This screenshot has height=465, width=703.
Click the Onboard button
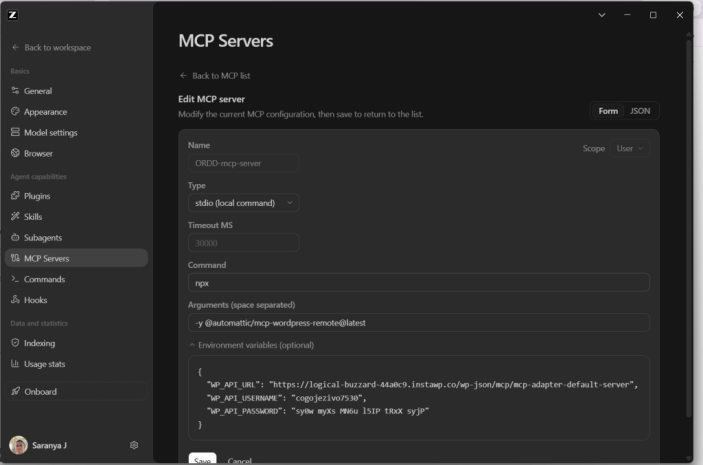pyautogui.click(x=76, y=391)
